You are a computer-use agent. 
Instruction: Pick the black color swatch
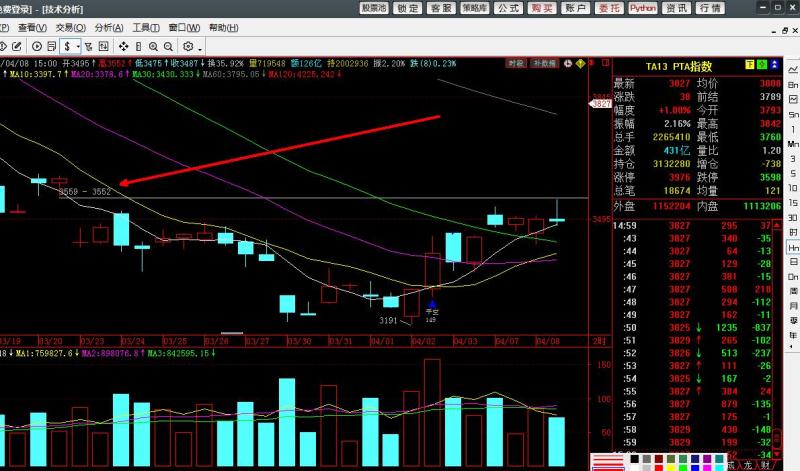(x=634, y=459)
